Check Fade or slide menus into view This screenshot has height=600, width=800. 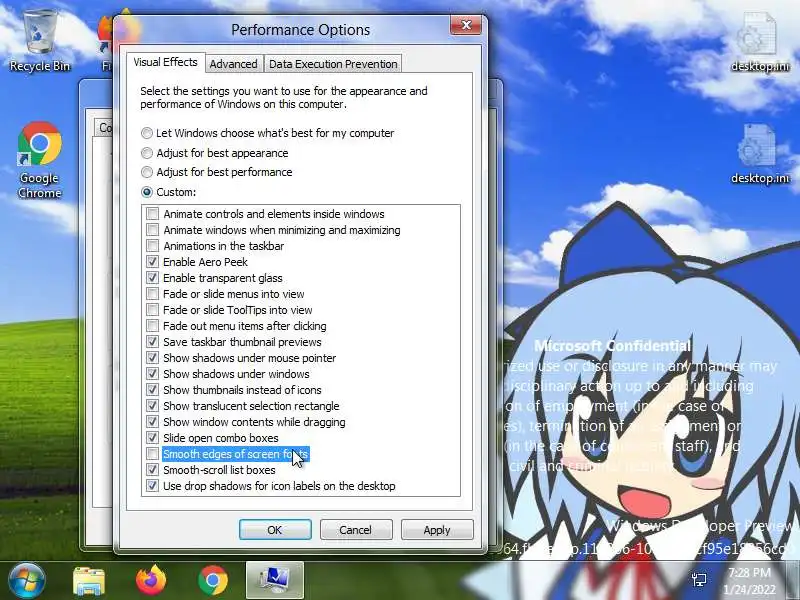(153, 294)
